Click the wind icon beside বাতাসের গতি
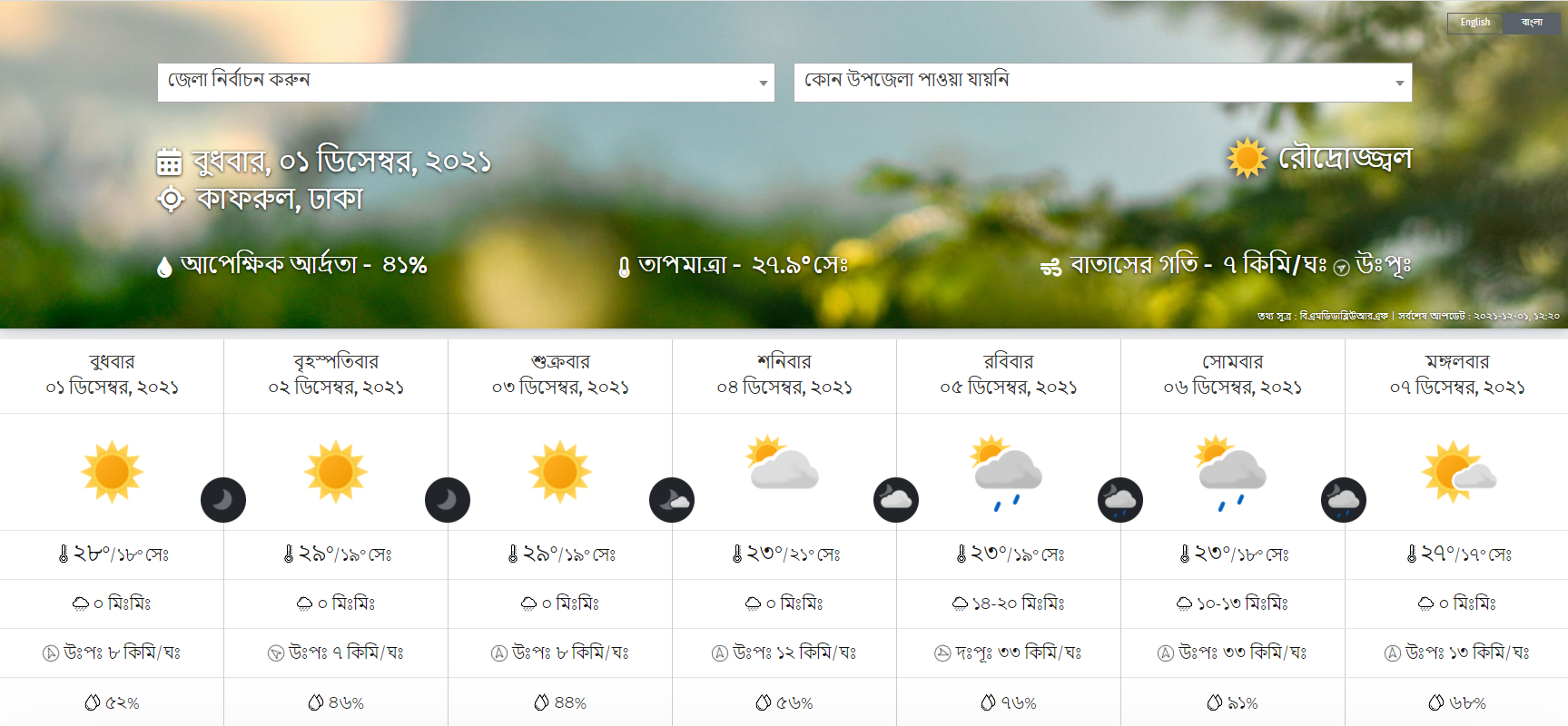Viewport: 1568px width, 726px height. click(1050, 268)
